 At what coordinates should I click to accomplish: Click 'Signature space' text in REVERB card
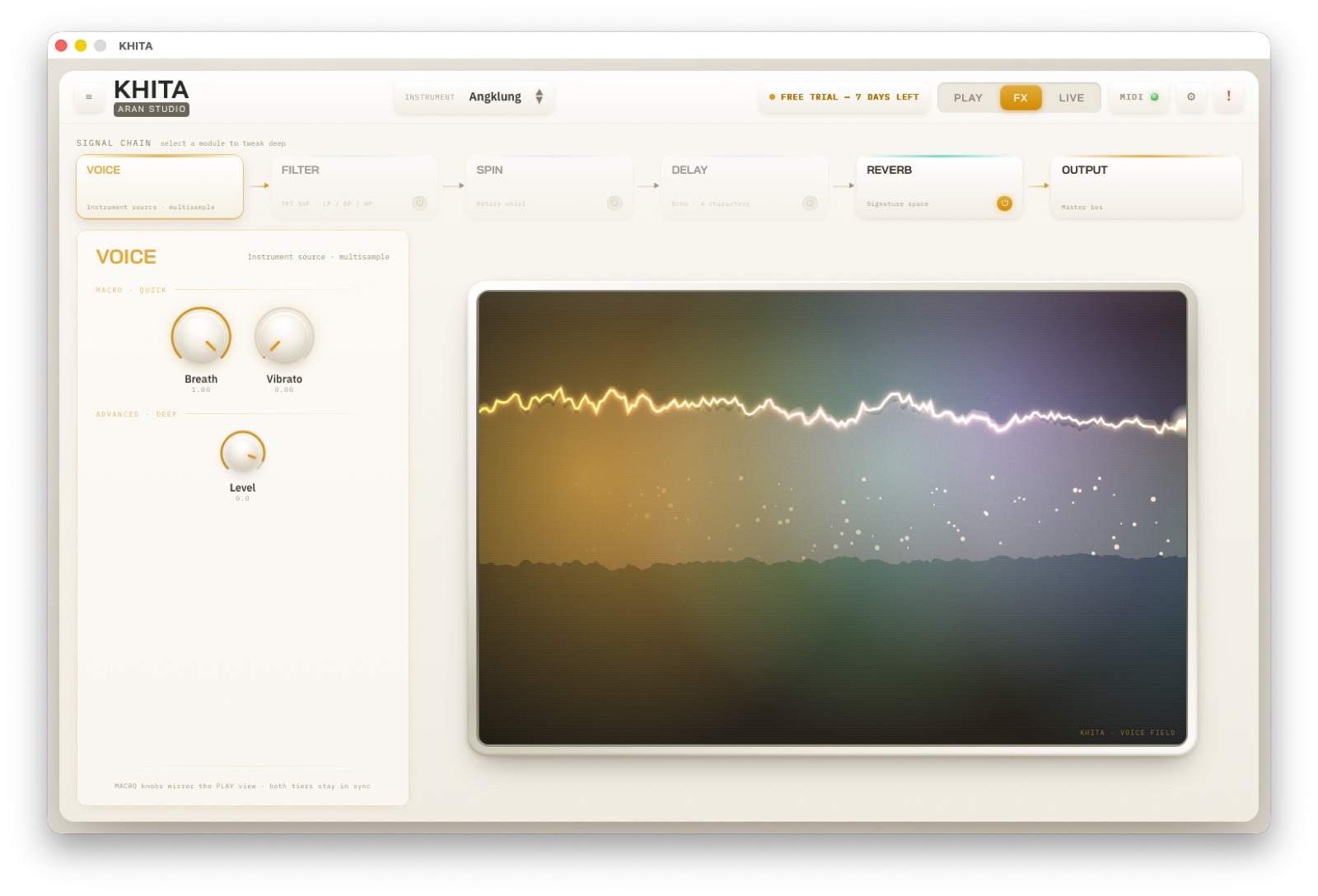[x=897, y=203]
